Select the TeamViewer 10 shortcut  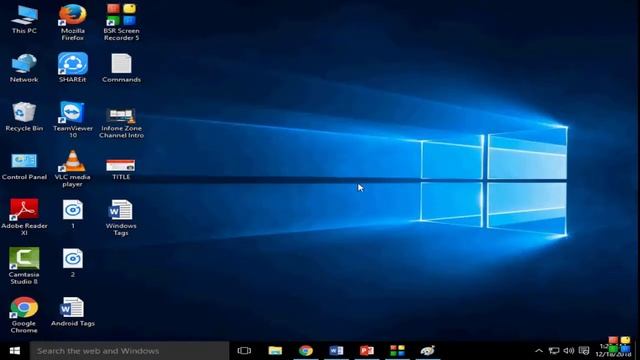click(73, 120)
